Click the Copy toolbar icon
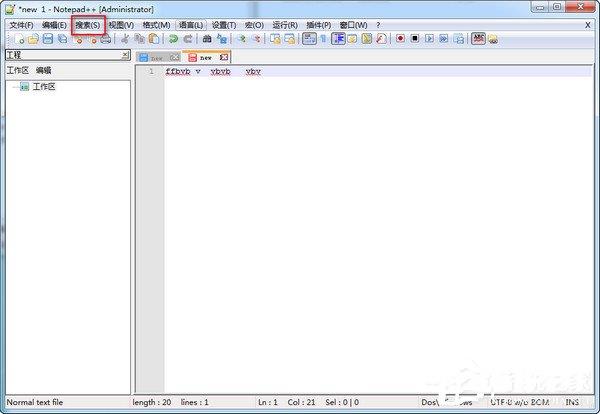 [139, 39]
